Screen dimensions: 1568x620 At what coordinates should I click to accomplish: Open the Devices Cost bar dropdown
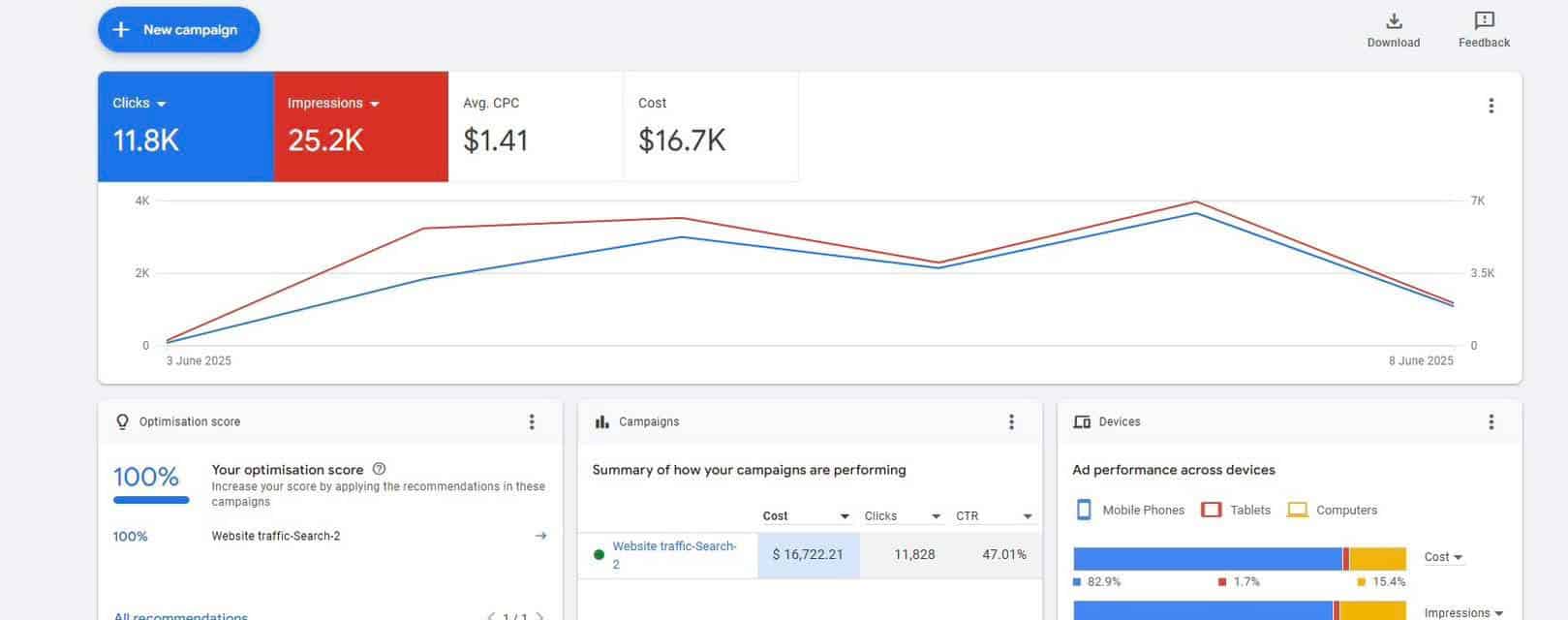pyautogui.click(x=1443, y=557)
